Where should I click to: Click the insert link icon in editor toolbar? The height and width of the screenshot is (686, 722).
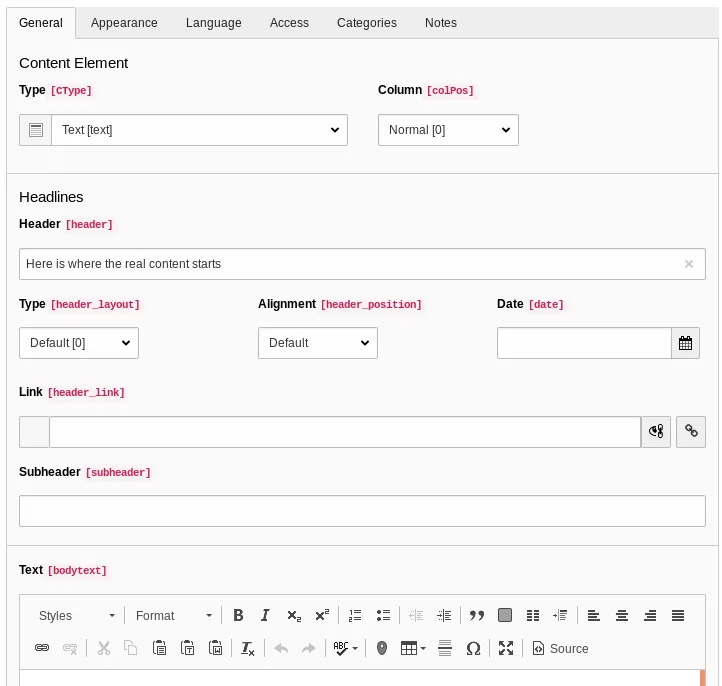(42, 649)
